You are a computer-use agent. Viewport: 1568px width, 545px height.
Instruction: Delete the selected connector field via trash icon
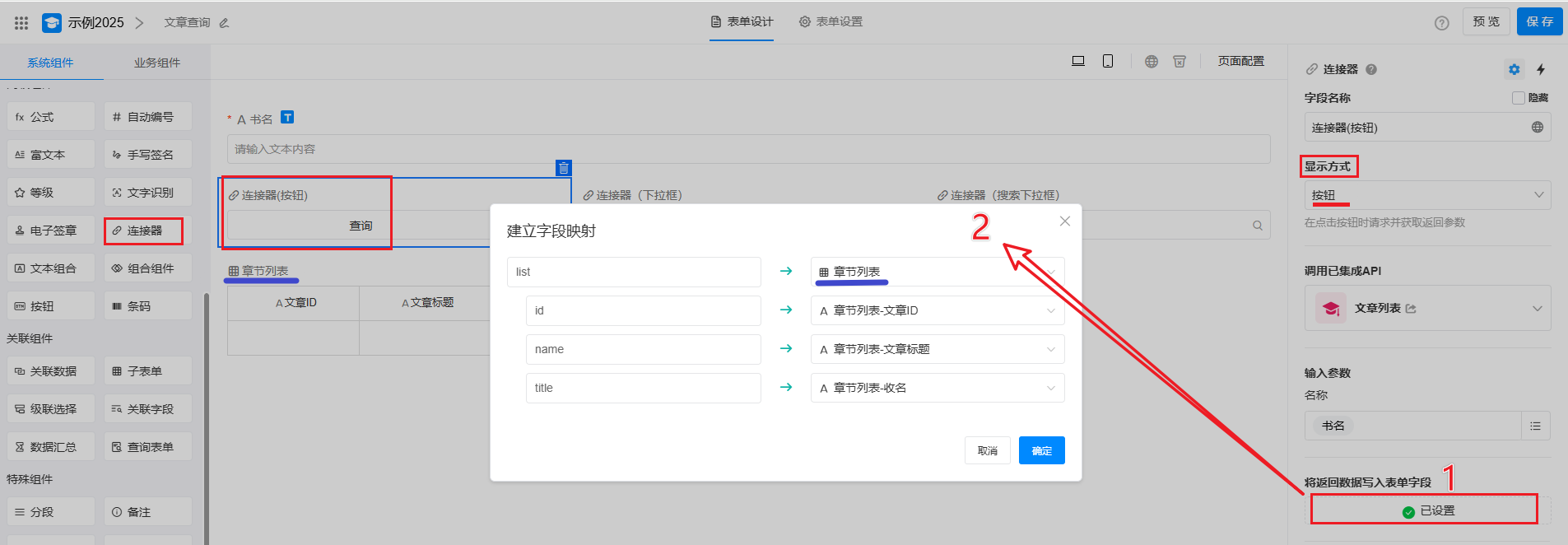click(564, 168)
